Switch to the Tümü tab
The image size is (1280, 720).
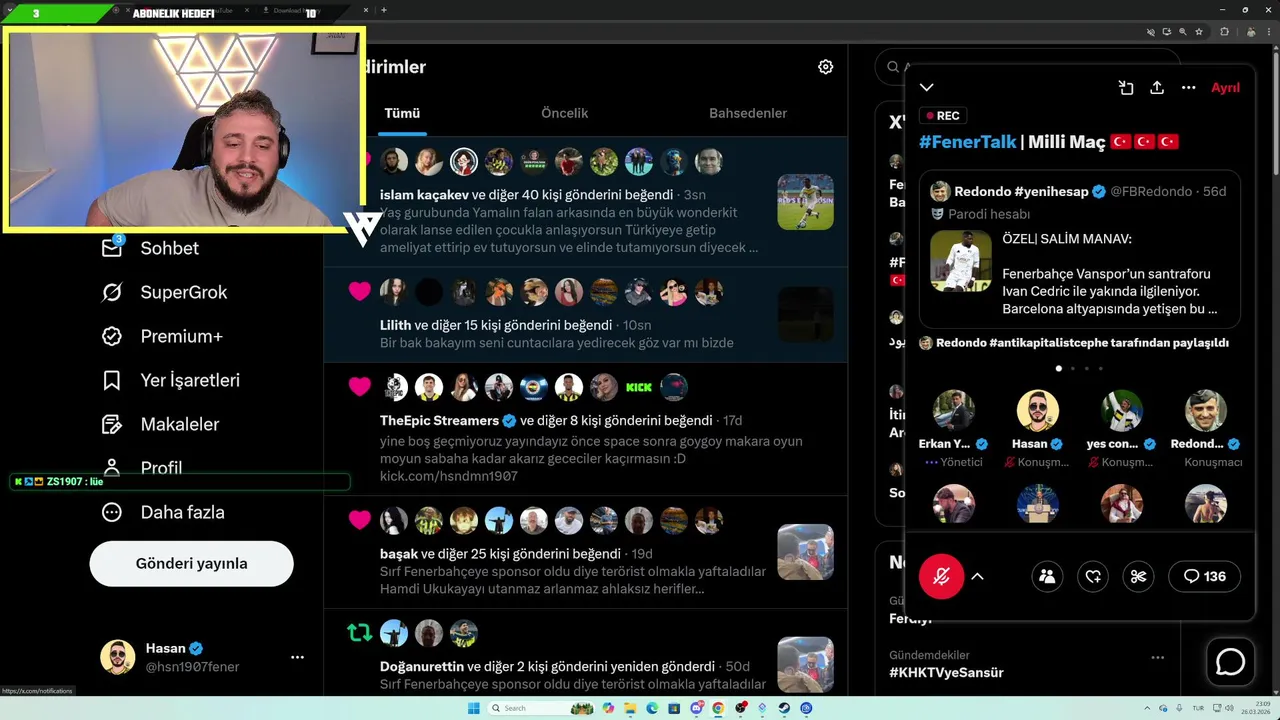(x=402, y=113)
